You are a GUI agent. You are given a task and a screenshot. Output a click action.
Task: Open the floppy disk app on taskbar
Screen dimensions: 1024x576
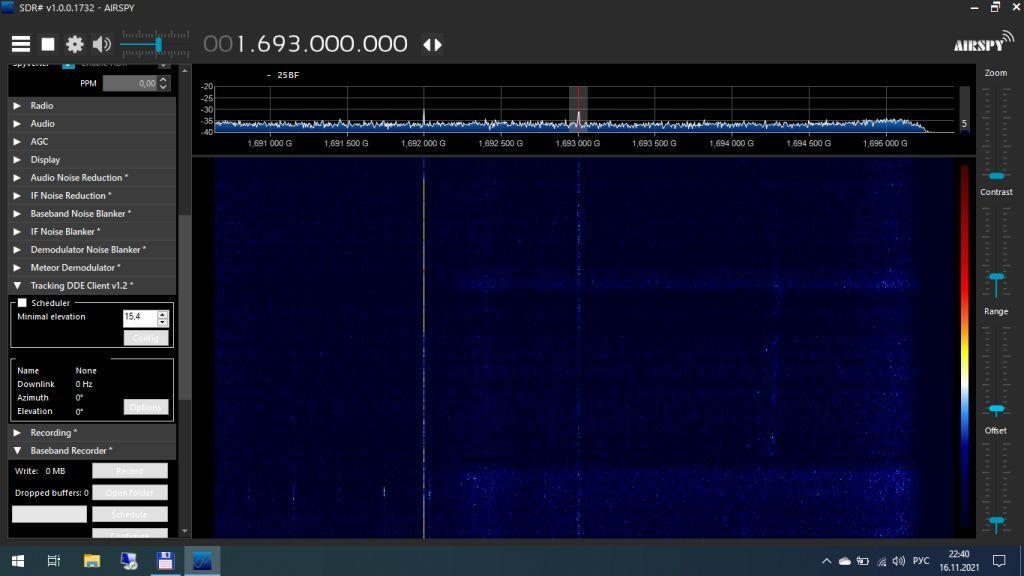[x=165, y=561]
